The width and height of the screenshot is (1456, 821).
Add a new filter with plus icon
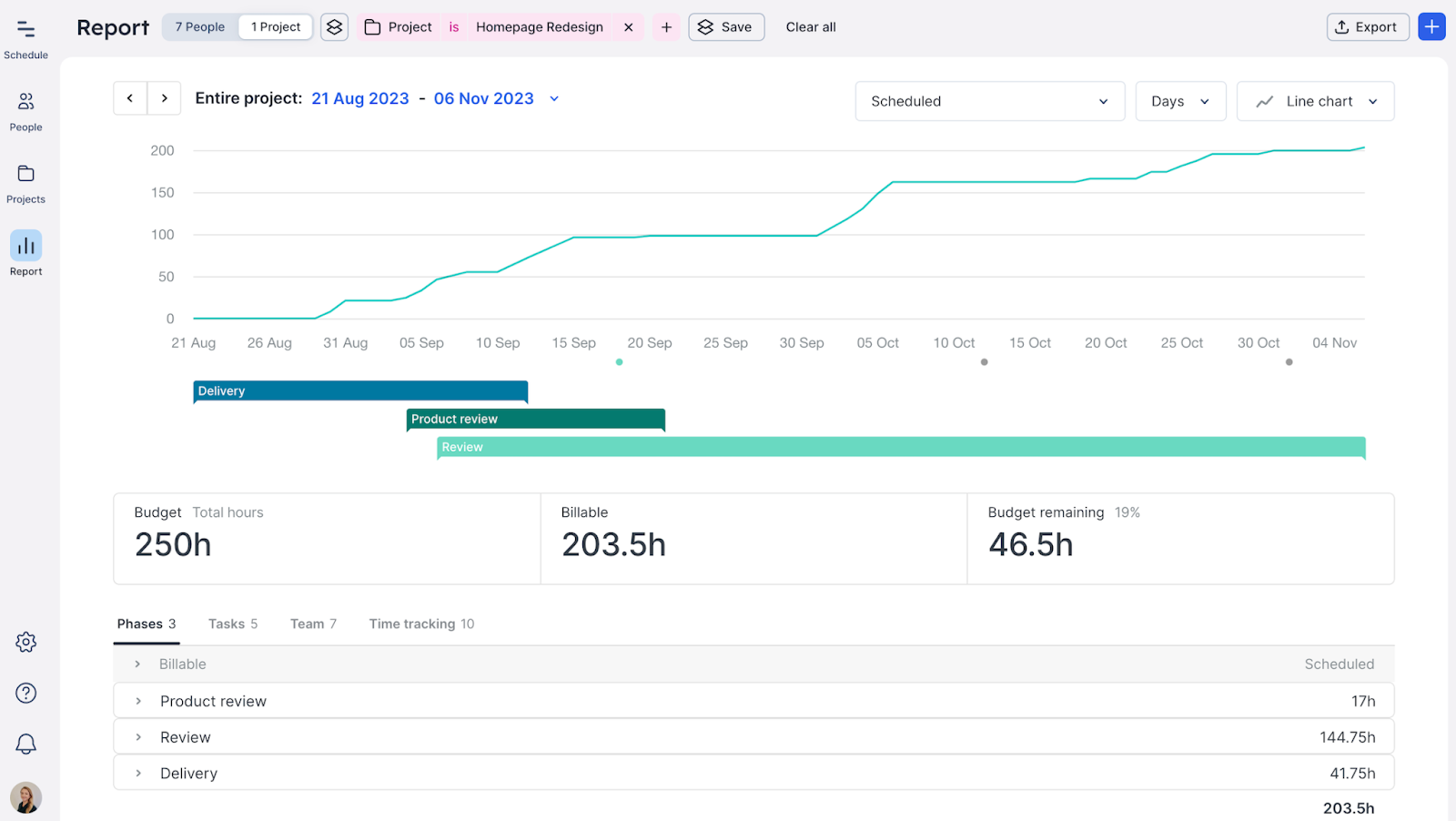[666, 27]
